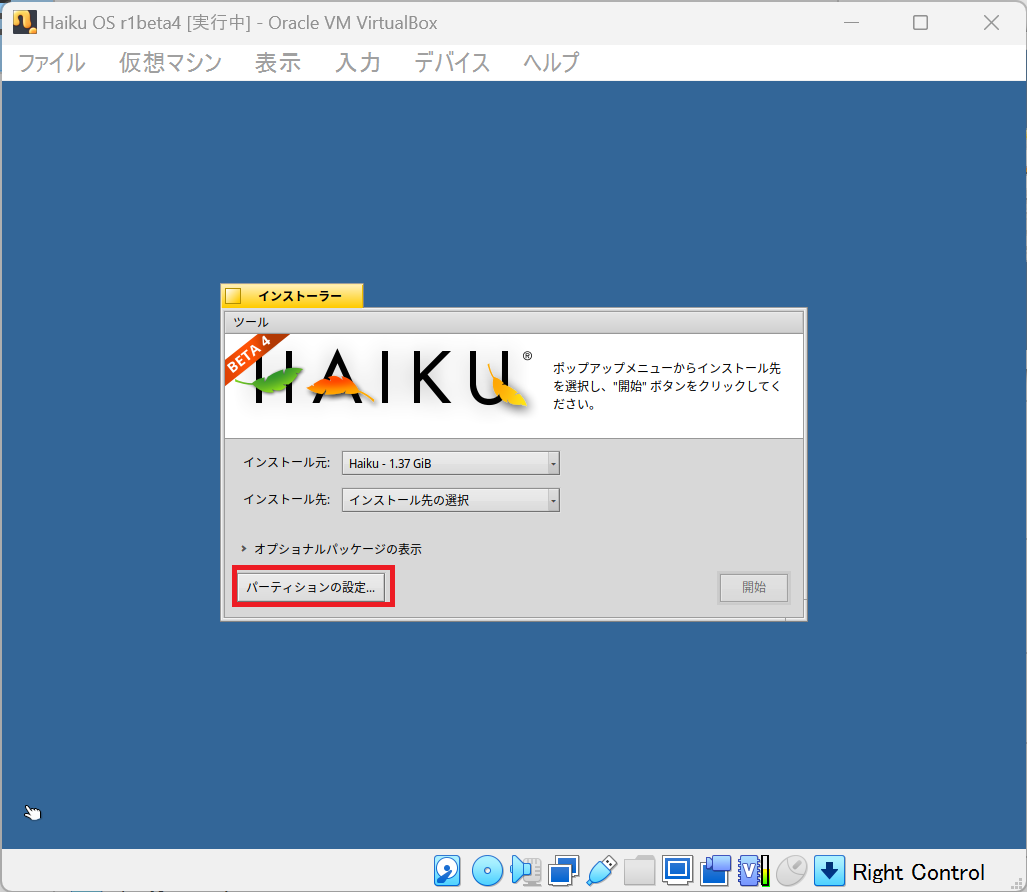The image size is (1027, 892).
Task: Open the インストール元 dropdown showing Haiku - 1.37 GiB
Action: [x=451, y=463]
